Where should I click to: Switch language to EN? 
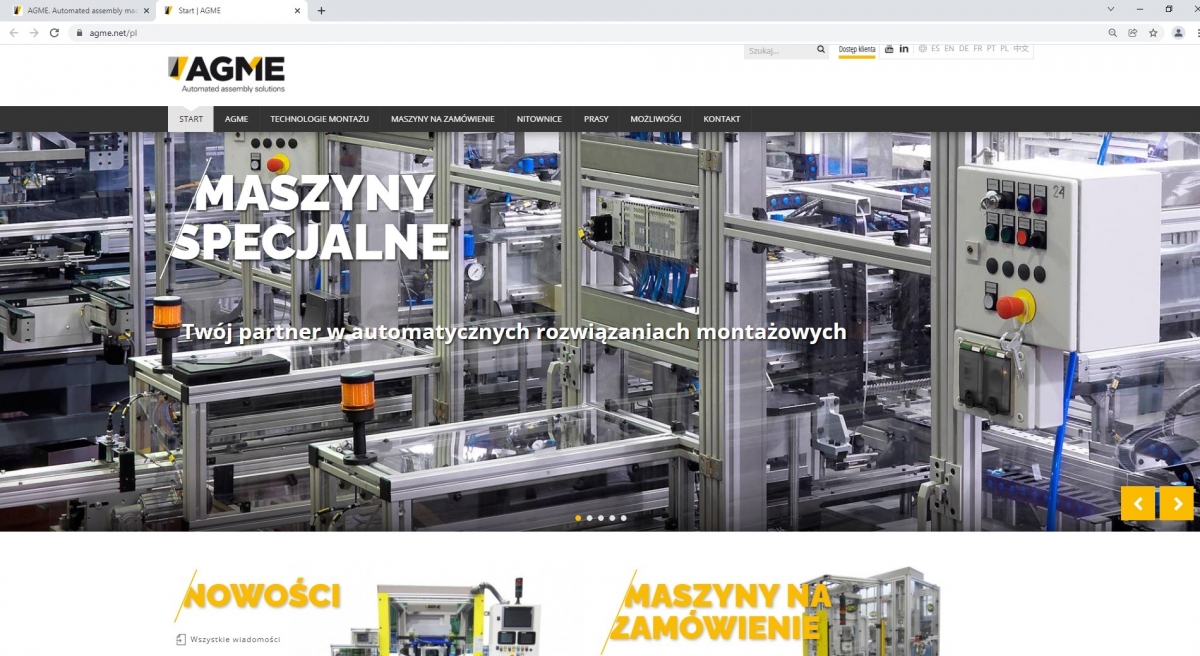pyautogui.click(x=949, y=48)
